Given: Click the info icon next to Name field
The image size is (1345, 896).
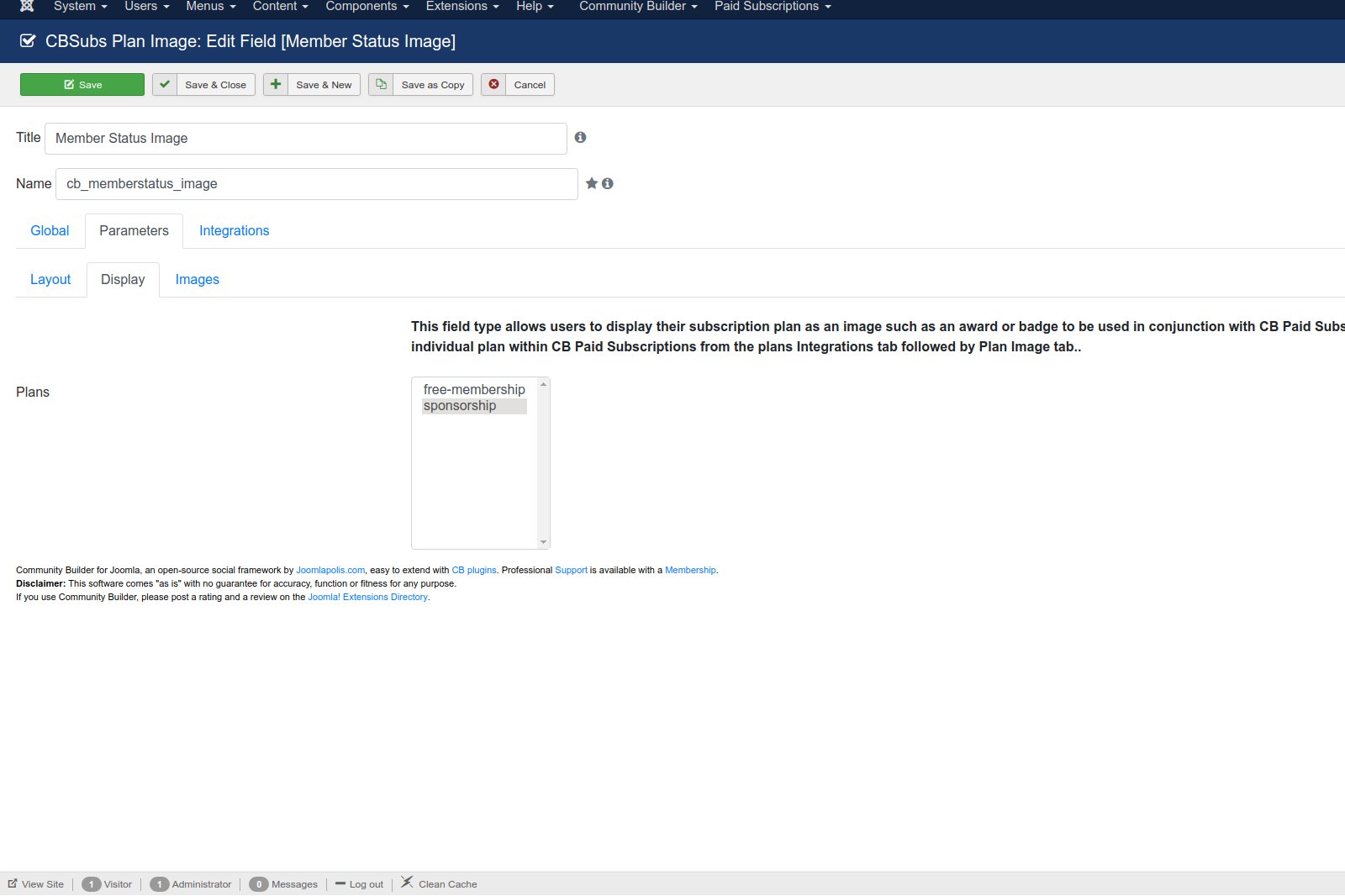Looking at the screenshot, I should pyautogui.click(x=607, y=183).
